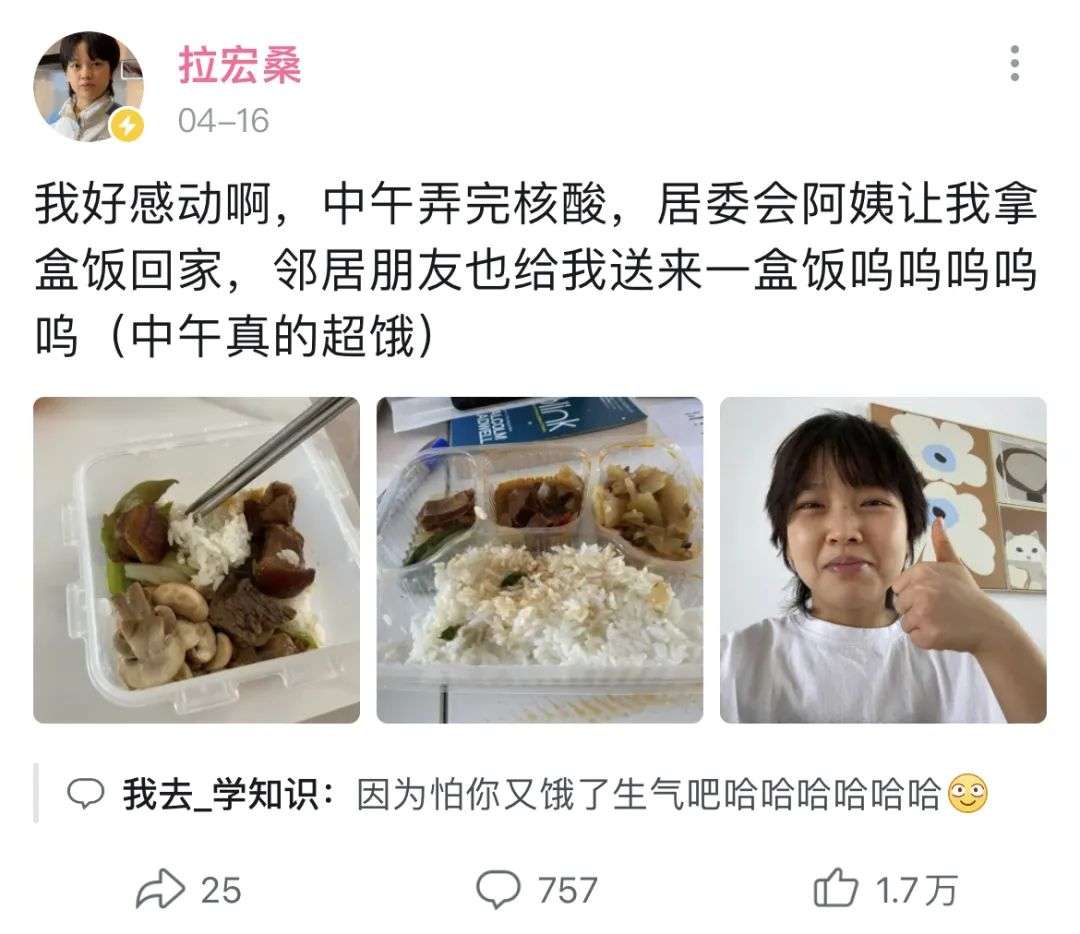This screenshot has width=1080, height=934.
Task: Open the username link 拉宏桑
Action: pos(240,65)
